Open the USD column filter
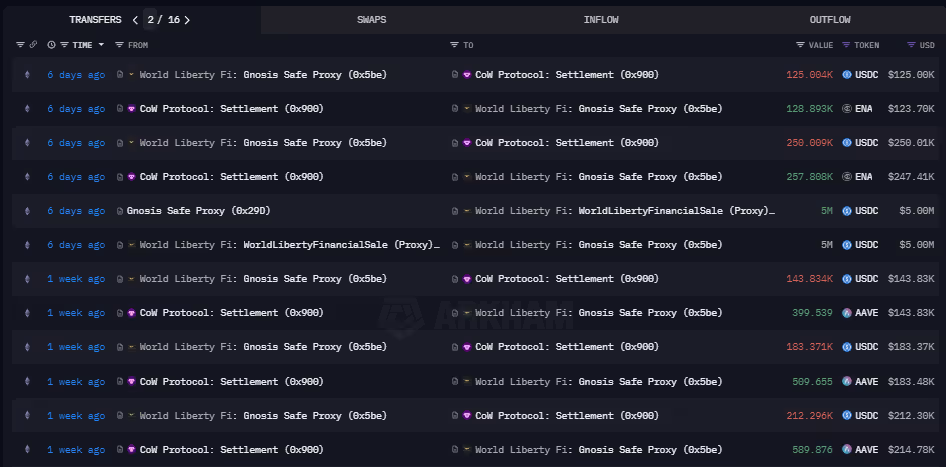946x467 pixels. pyautogui.click(x=911, y=45)
